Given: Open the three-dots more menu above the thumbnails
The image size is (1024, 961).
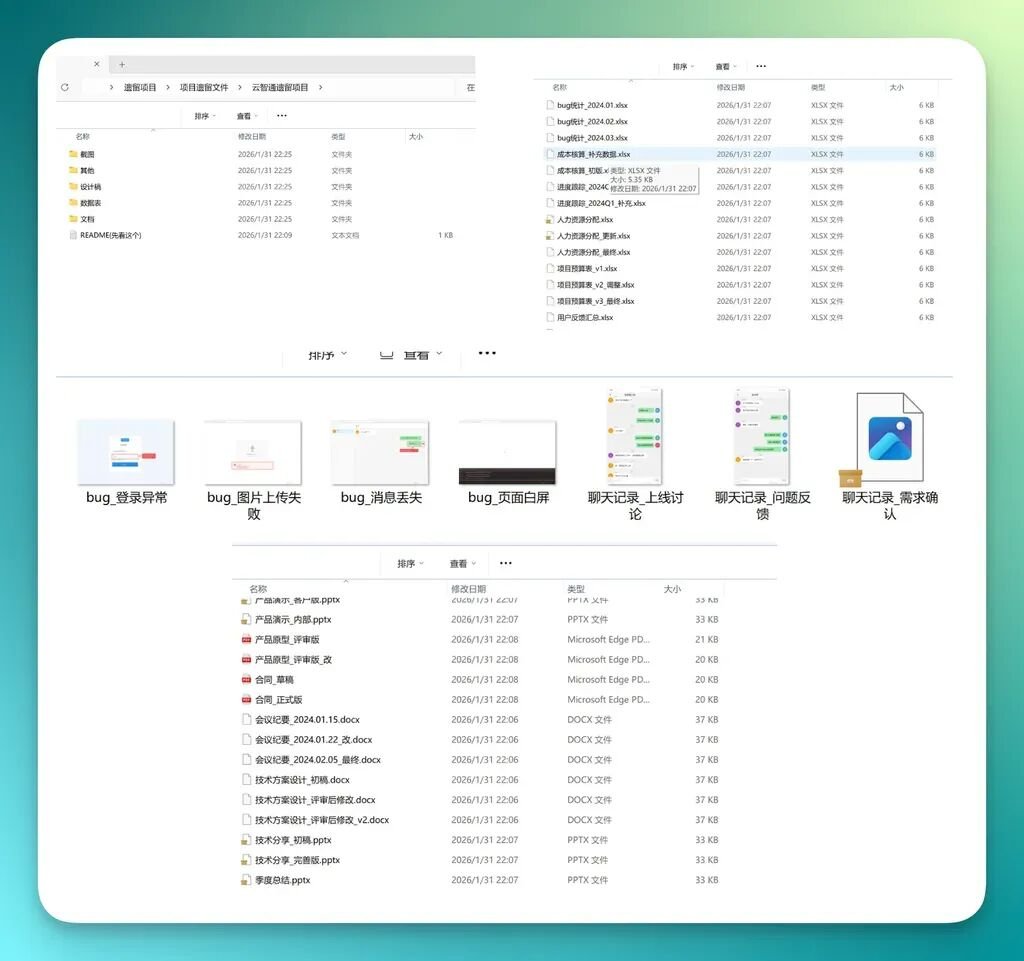Looking at the screenshot, I should [487, 353].
